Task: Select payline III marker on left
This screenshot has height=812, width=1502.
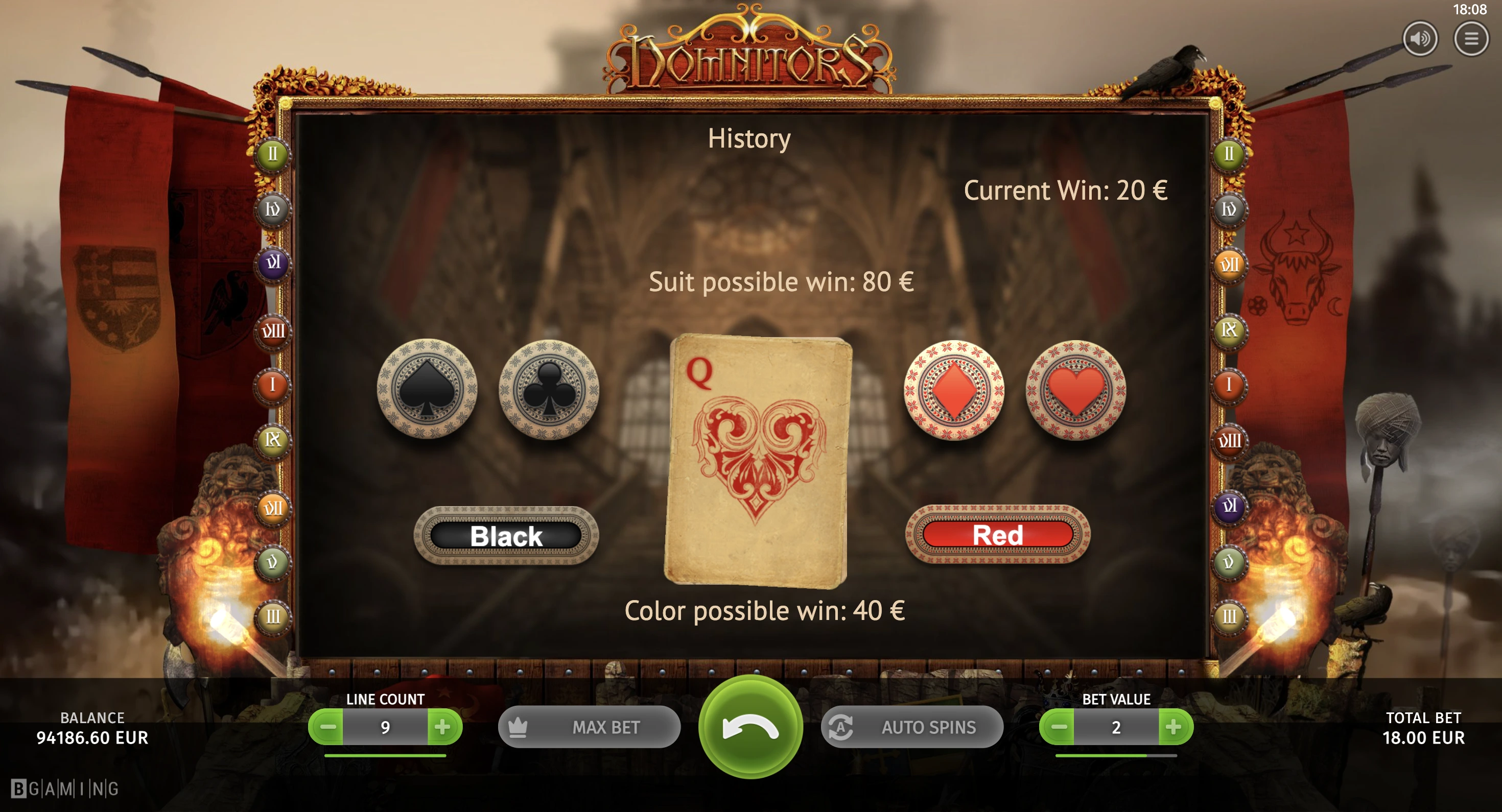Action: 272,616
